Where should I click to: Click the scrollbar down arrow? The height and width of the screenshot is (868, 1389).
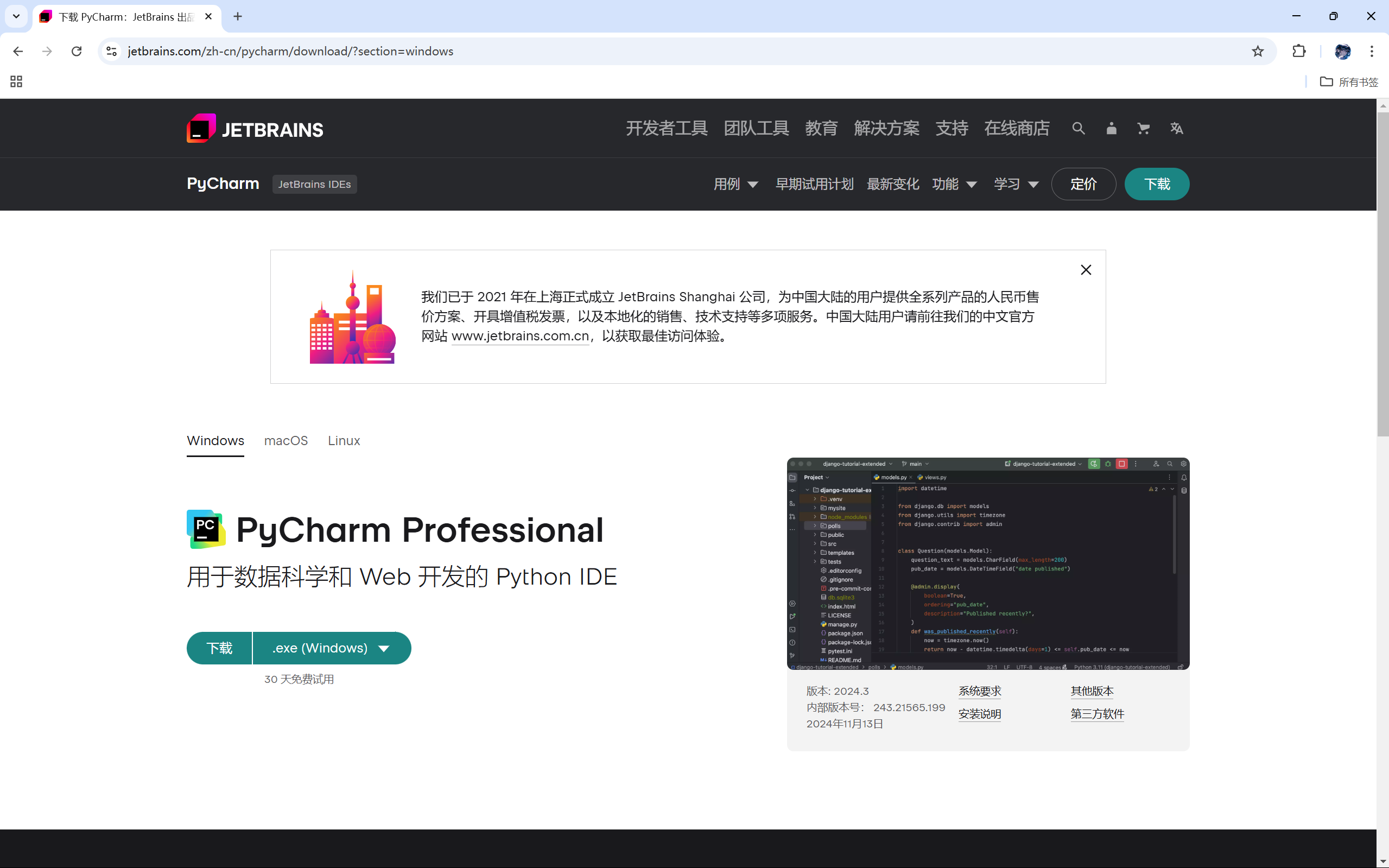pyautogui.click(x=1382, y=861)
